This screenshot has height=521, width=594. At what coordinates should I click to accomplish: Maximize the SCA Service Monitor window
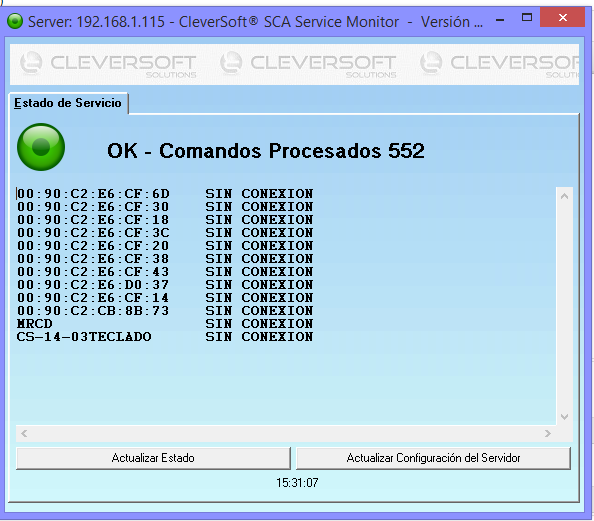tap(527, 17)
